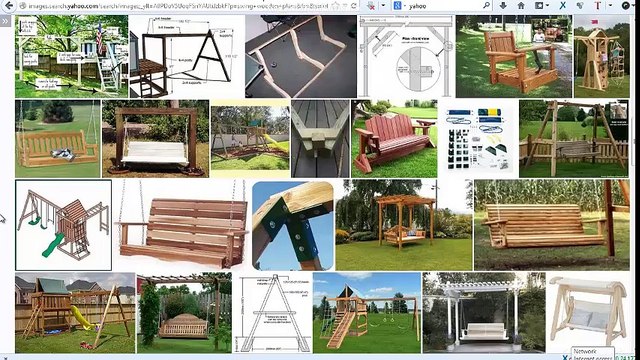Open the A-frame swing beside picket fence

pyautogui.click(x=574, y=139)
